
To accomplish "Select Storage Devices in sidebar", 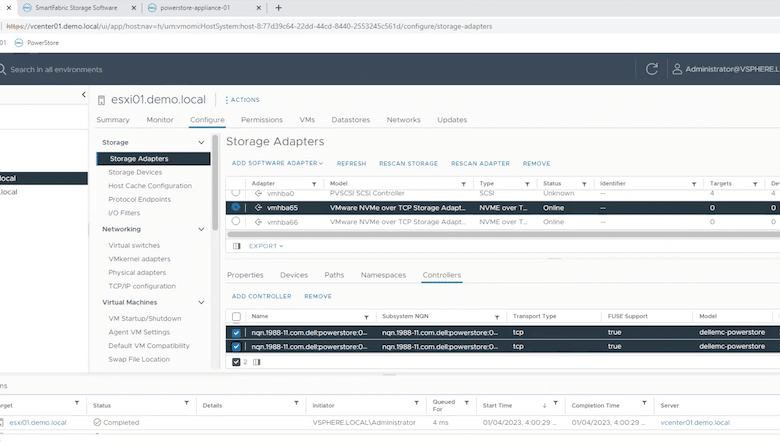I will click(x=135, y=172).
